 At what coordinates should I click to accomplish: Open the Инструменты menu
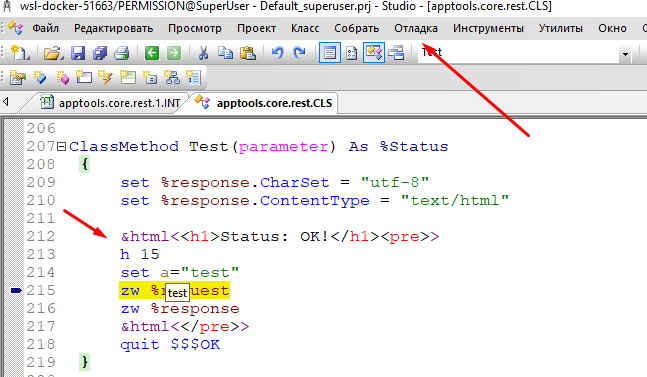click(488, 28)
